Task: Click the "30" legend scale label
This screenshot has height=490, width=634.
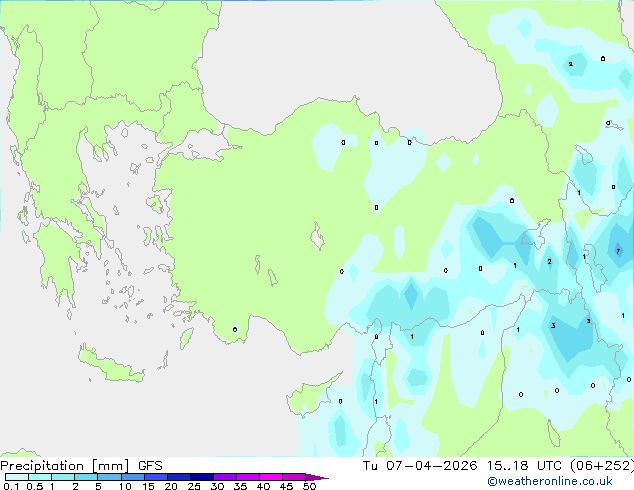Action: 217,486
